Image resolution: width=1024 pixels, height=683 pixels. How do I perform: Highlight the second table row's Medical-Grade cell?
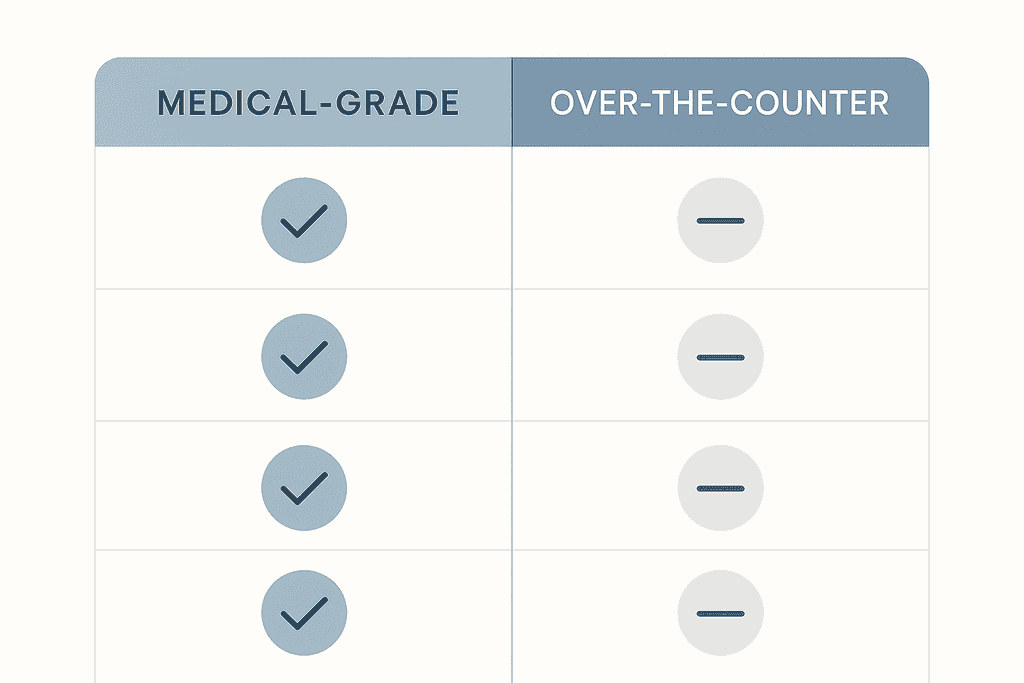[x=180, y=356]
